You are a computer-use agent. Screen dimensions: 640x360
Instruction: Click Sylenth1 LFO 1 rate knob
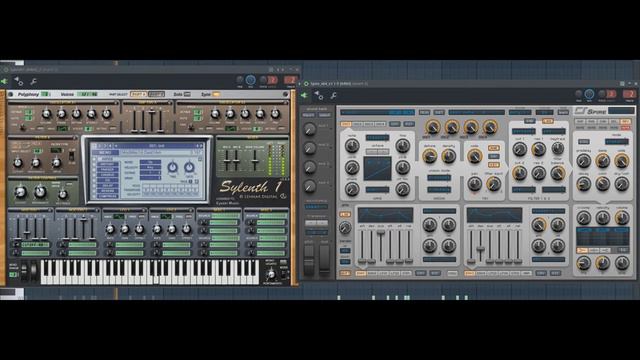click(110, 229)
